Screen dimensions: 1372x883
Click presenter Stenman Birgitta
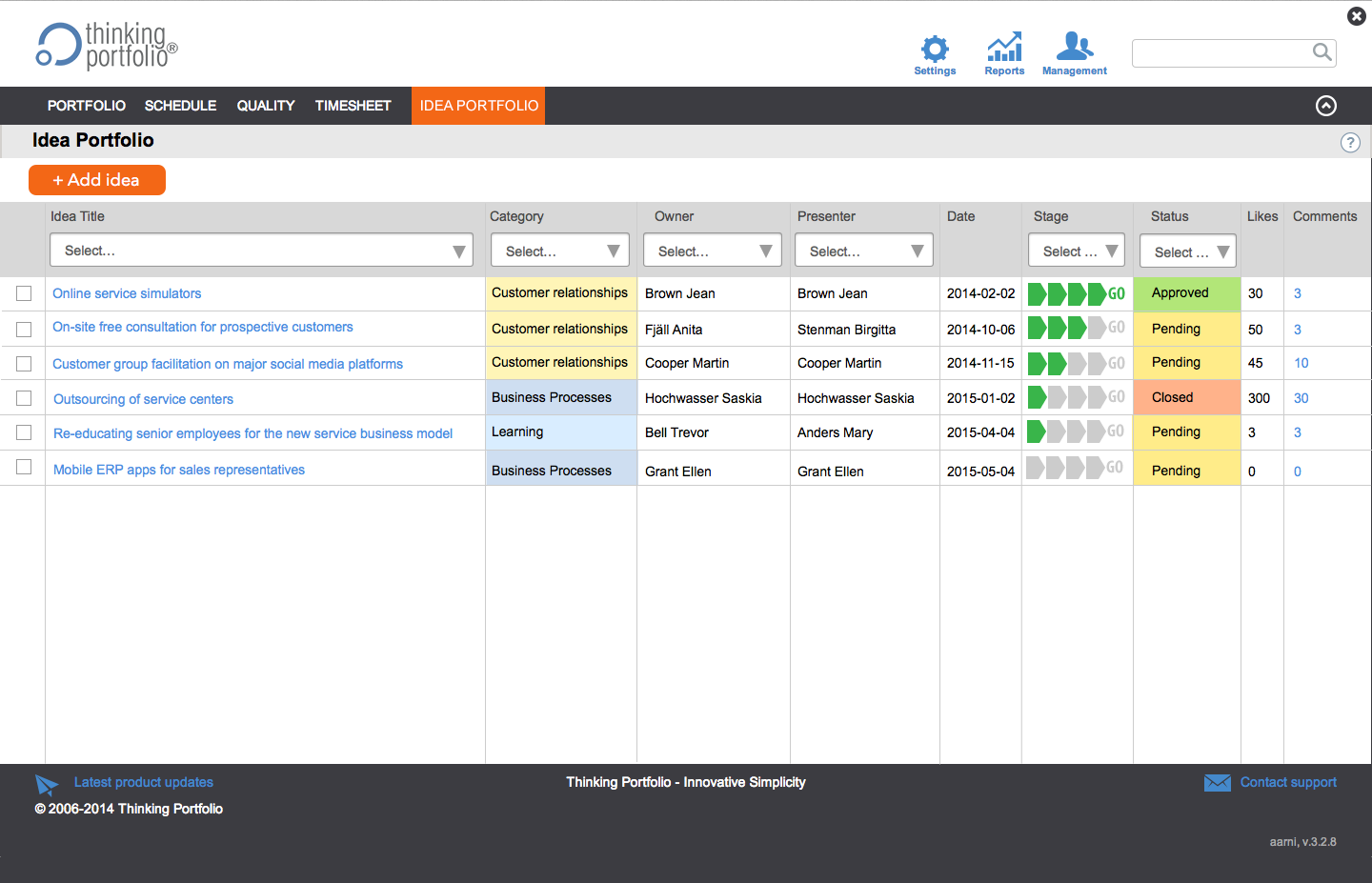pos(846,330)
